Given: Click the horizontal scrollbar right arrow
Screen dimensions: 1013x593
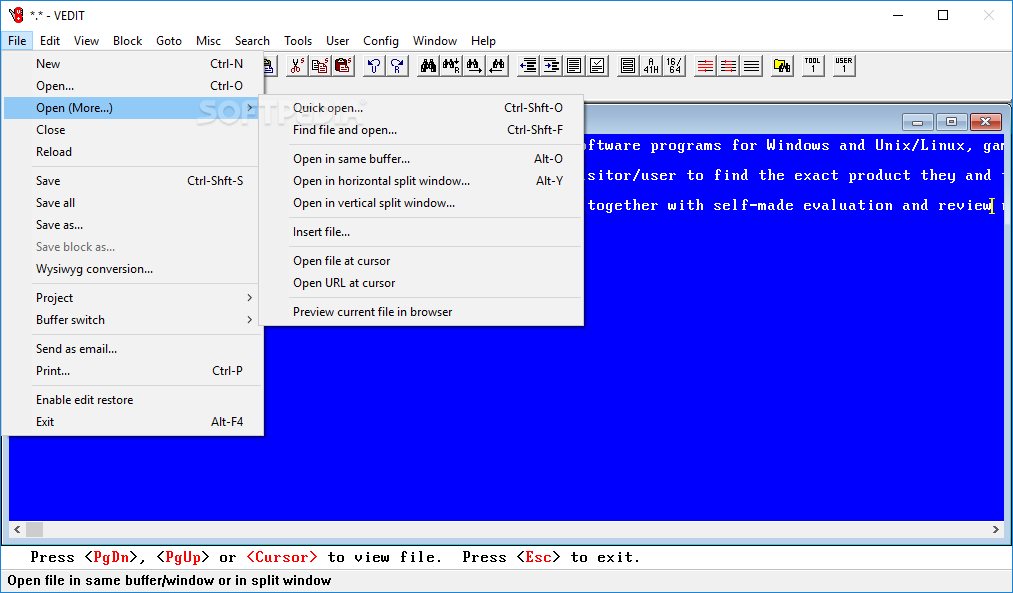Looking at the screenshot, I should [x=996, y=529].
